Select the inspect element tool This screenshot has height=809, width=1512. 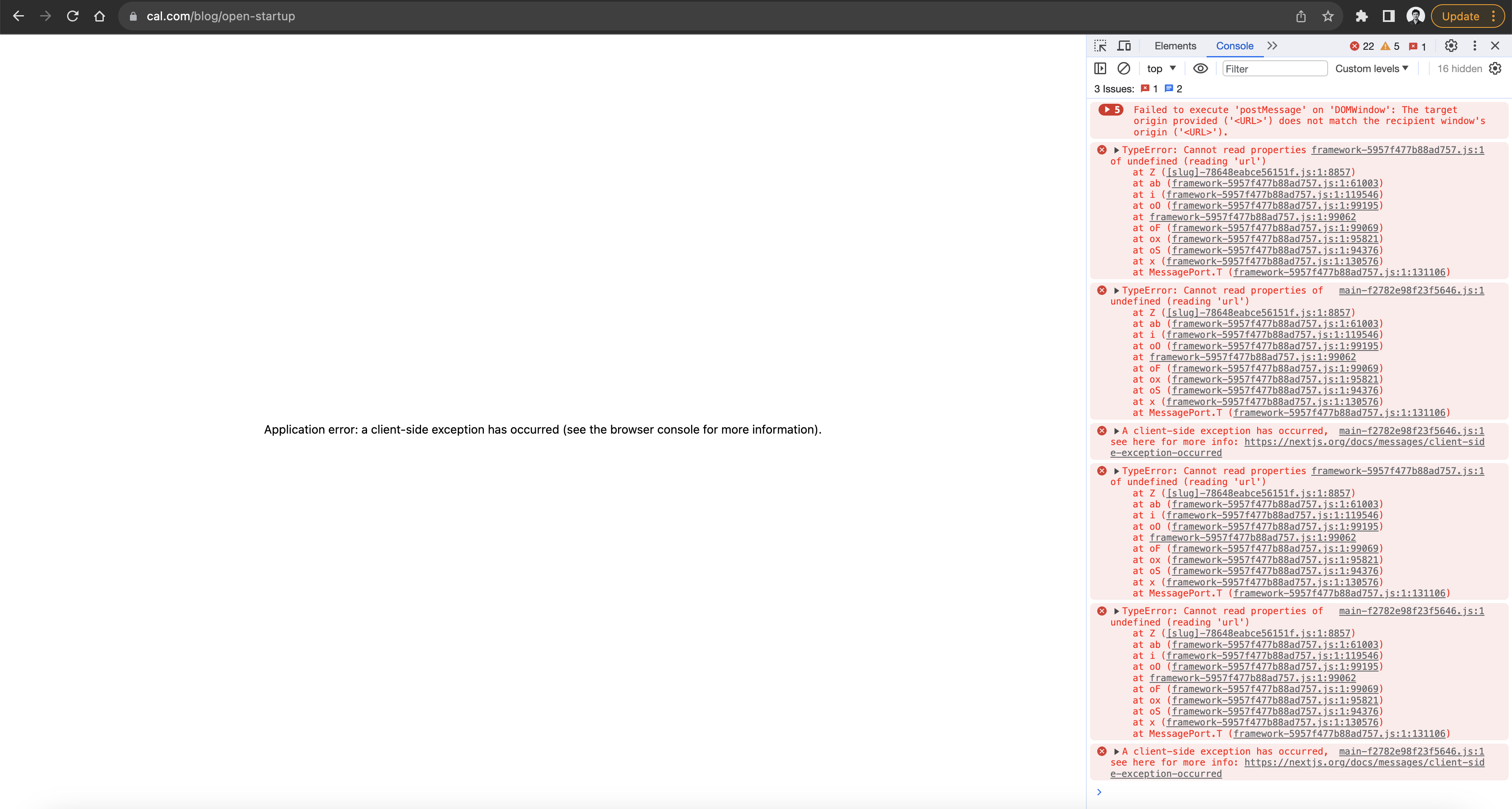1101,45
